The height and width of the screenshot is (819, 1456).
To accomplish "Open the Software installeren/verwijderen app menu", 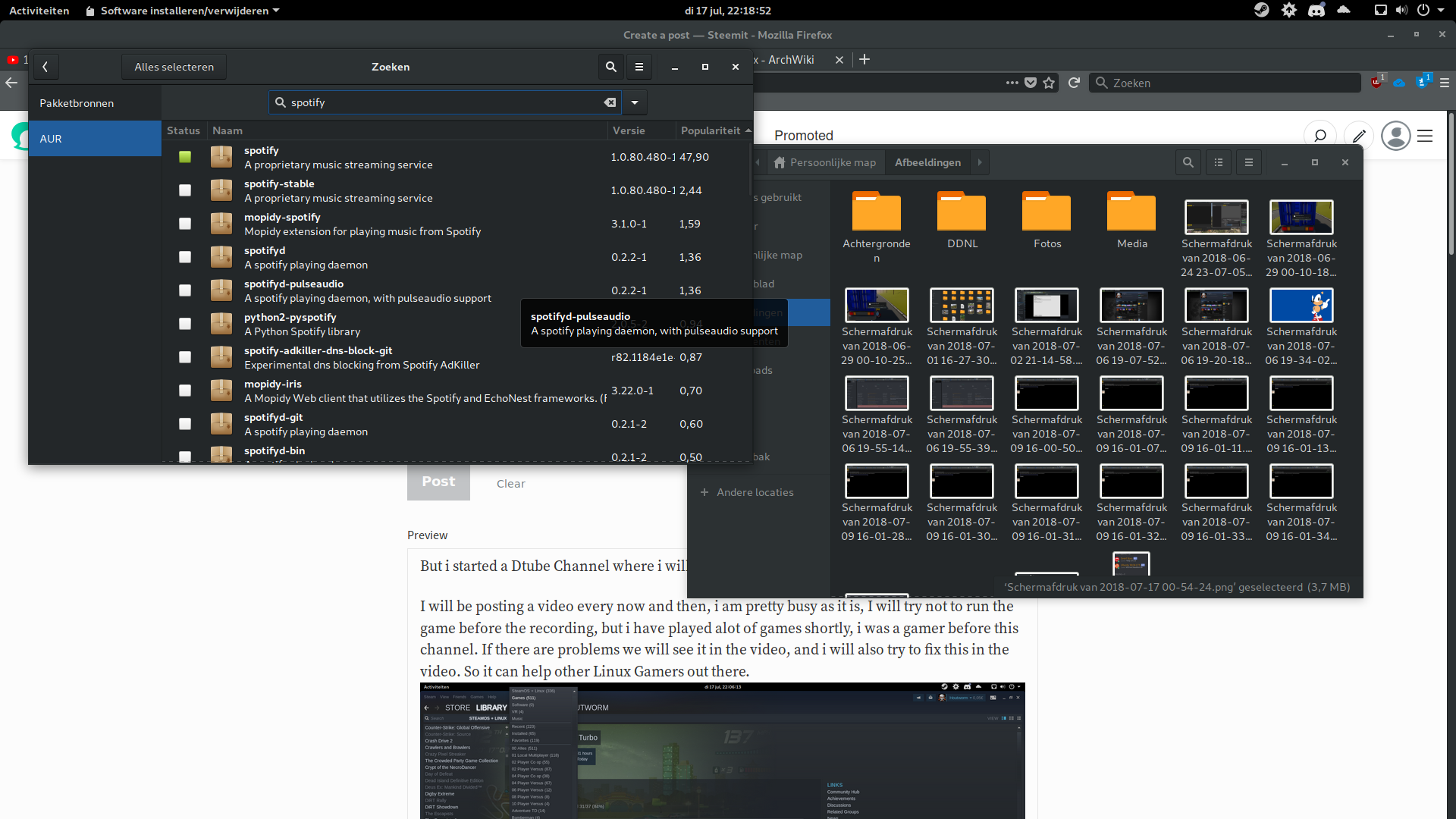I will point(184,11).
